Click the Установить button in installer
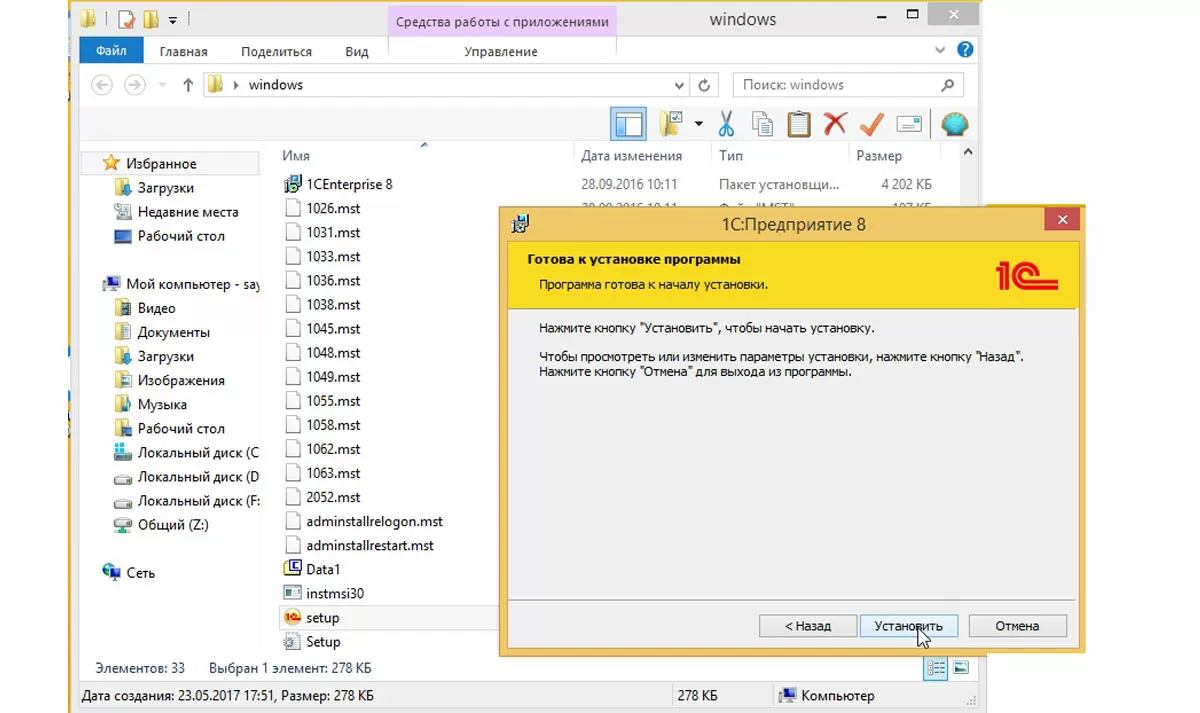The image size is (1200, 713). [909, 626]
